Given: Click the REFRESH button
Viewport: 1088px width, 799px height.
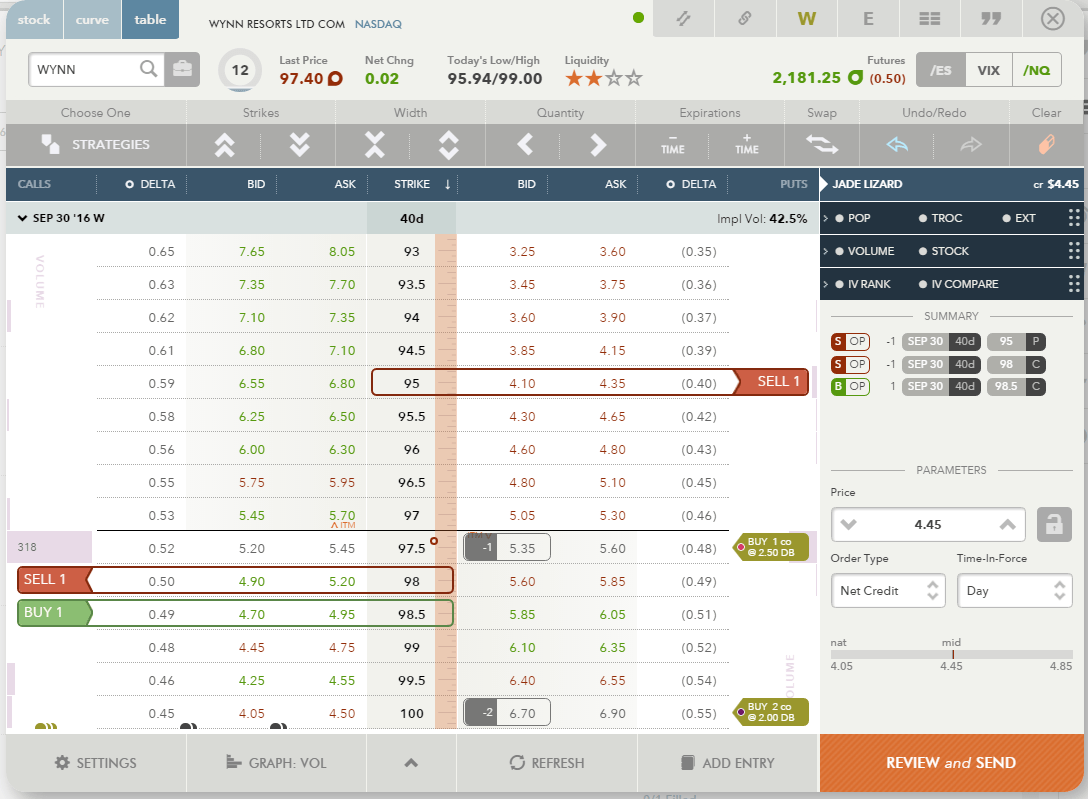Looking at the screenshot, I should (547, 763).
